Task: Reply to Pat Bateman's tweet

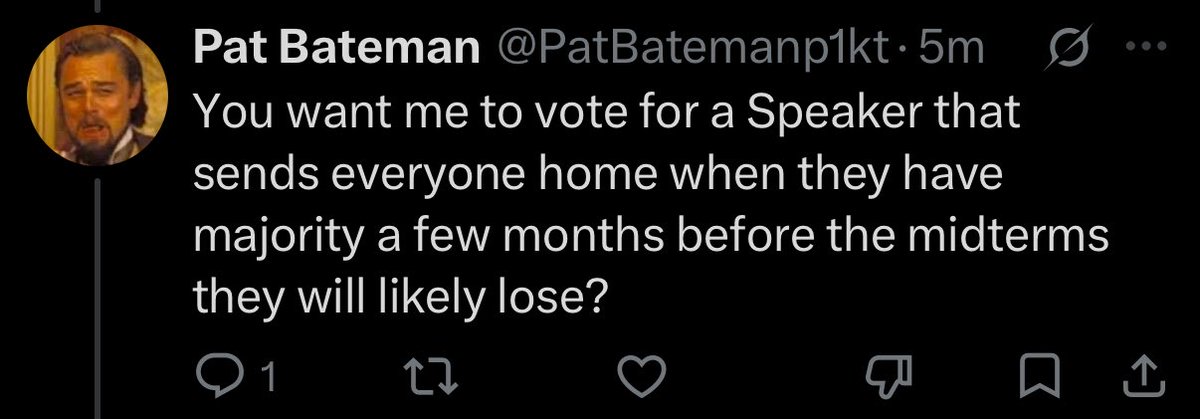Action: pyautogui.click(x=212, y=375)
